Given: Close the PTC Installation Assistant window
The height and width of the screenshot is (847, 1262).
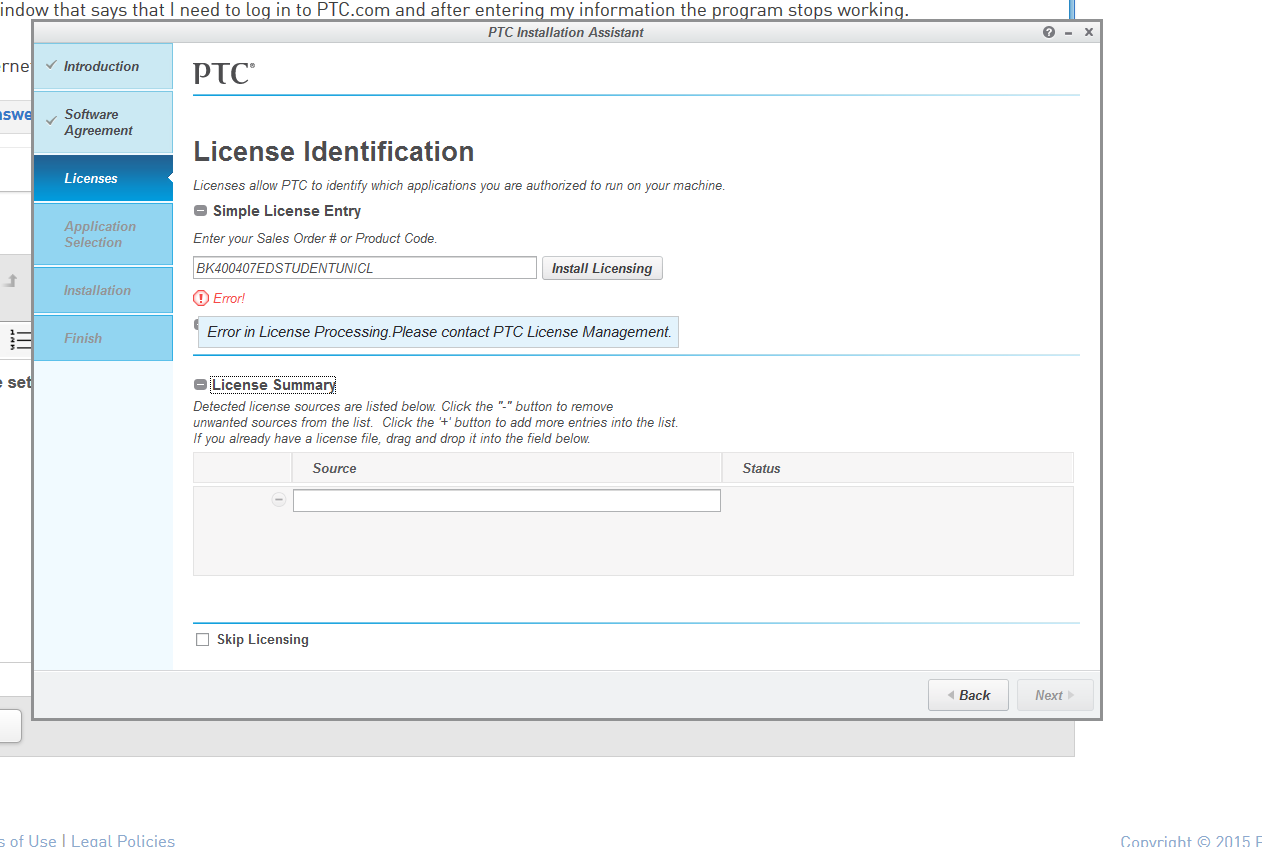Looking at the screenshot, I should click(1089, 32).
